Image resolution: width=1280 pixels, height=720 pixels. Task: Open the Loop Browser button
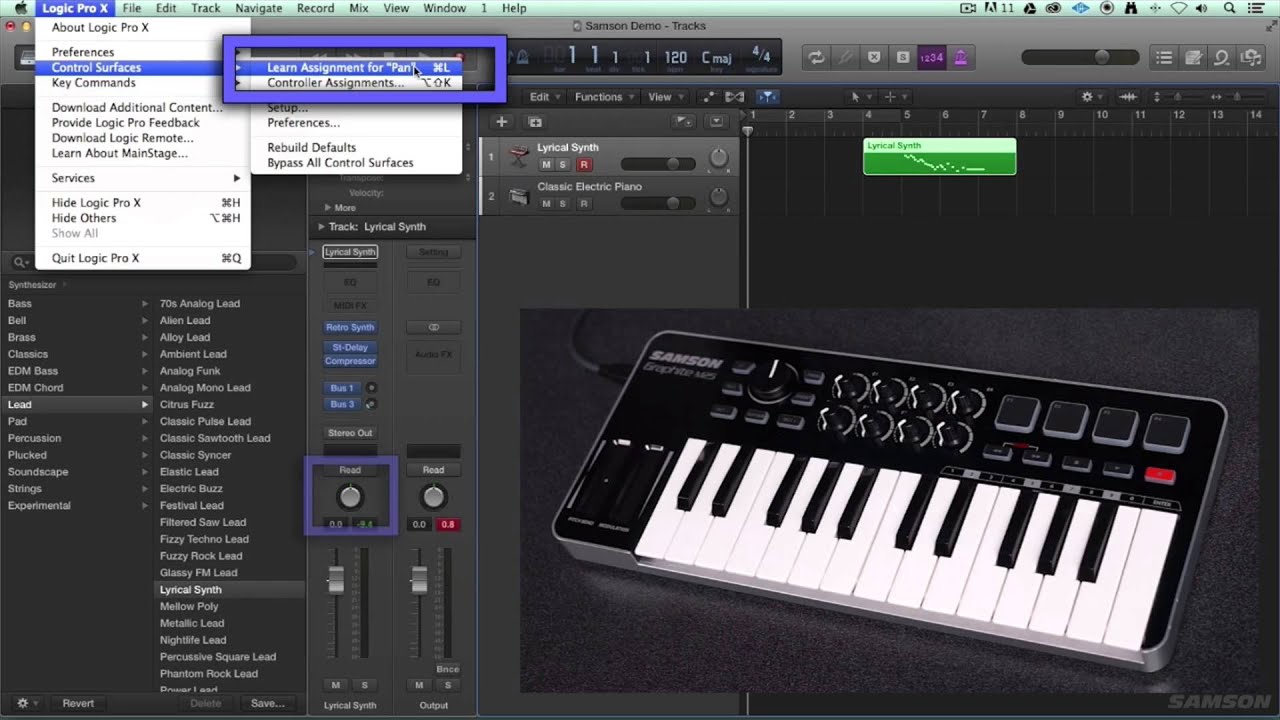click(1222, 57)
